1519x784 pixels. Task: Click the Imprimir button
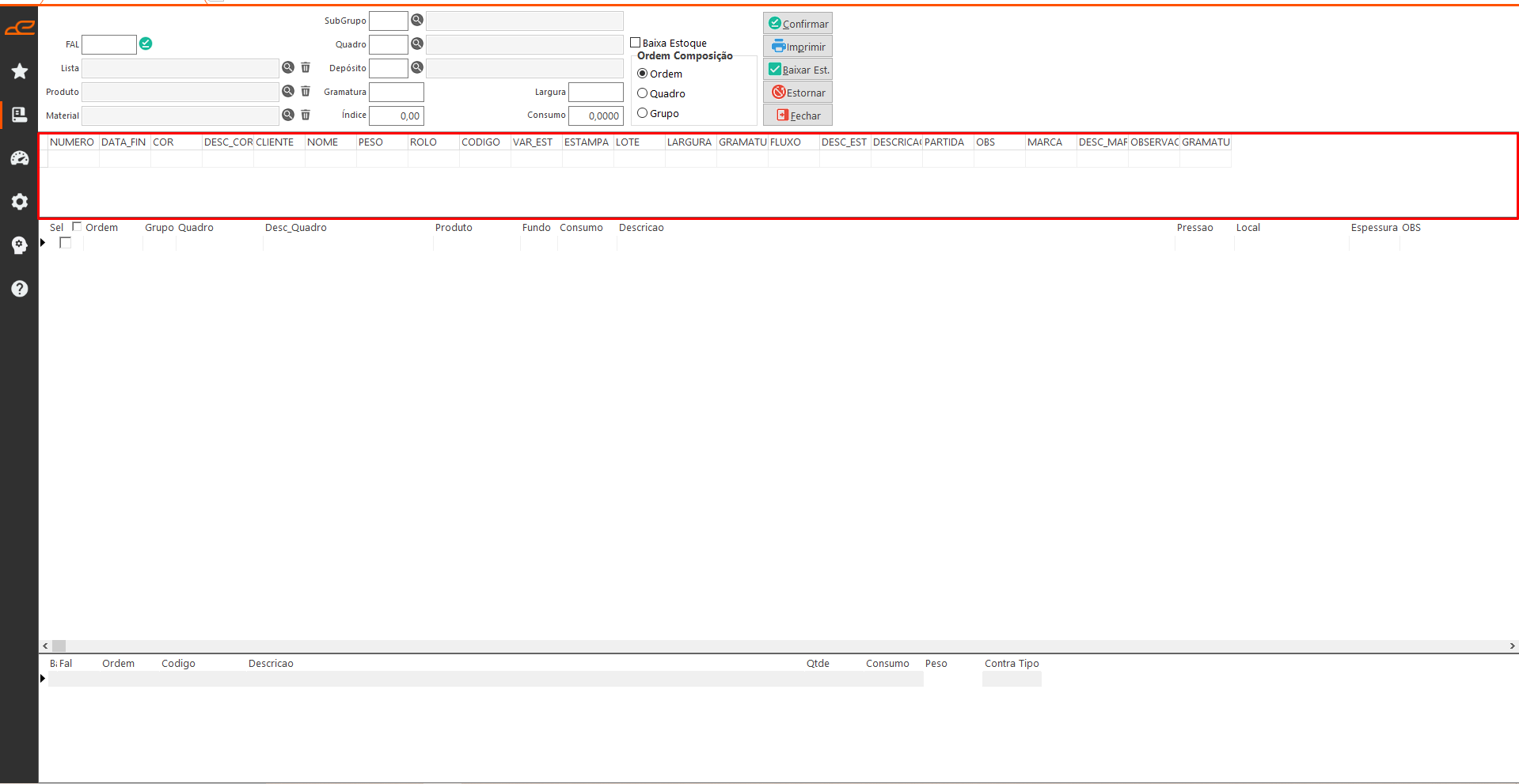(x=798, y=47)
